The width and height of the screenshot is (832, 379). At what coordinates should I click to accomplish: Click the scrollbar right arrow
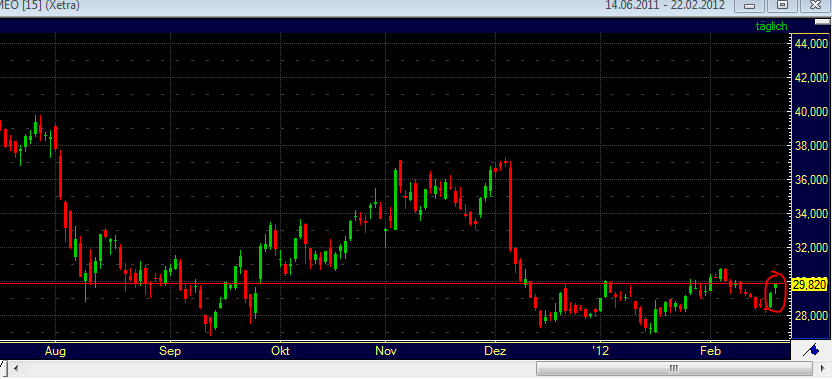[x=822, y=368]
